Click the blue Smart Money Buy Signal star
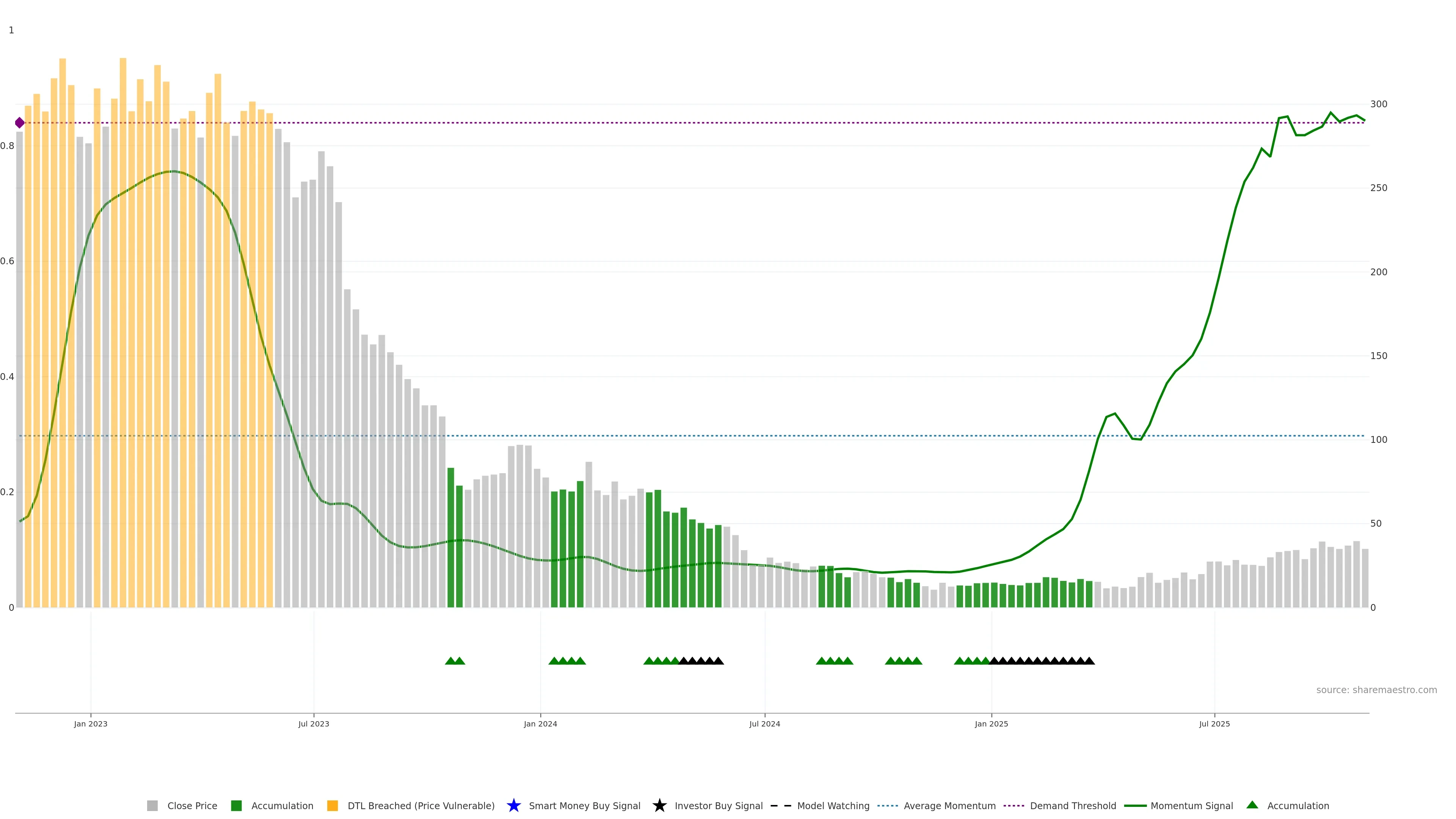The height and width of the screenshot is (819, 1456). tap(513, 805)
